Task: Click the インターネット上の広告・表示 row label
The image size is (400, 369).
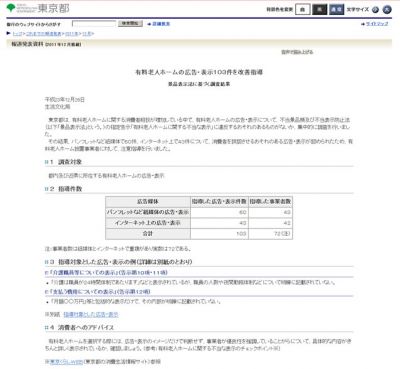Action: (148, 223)
